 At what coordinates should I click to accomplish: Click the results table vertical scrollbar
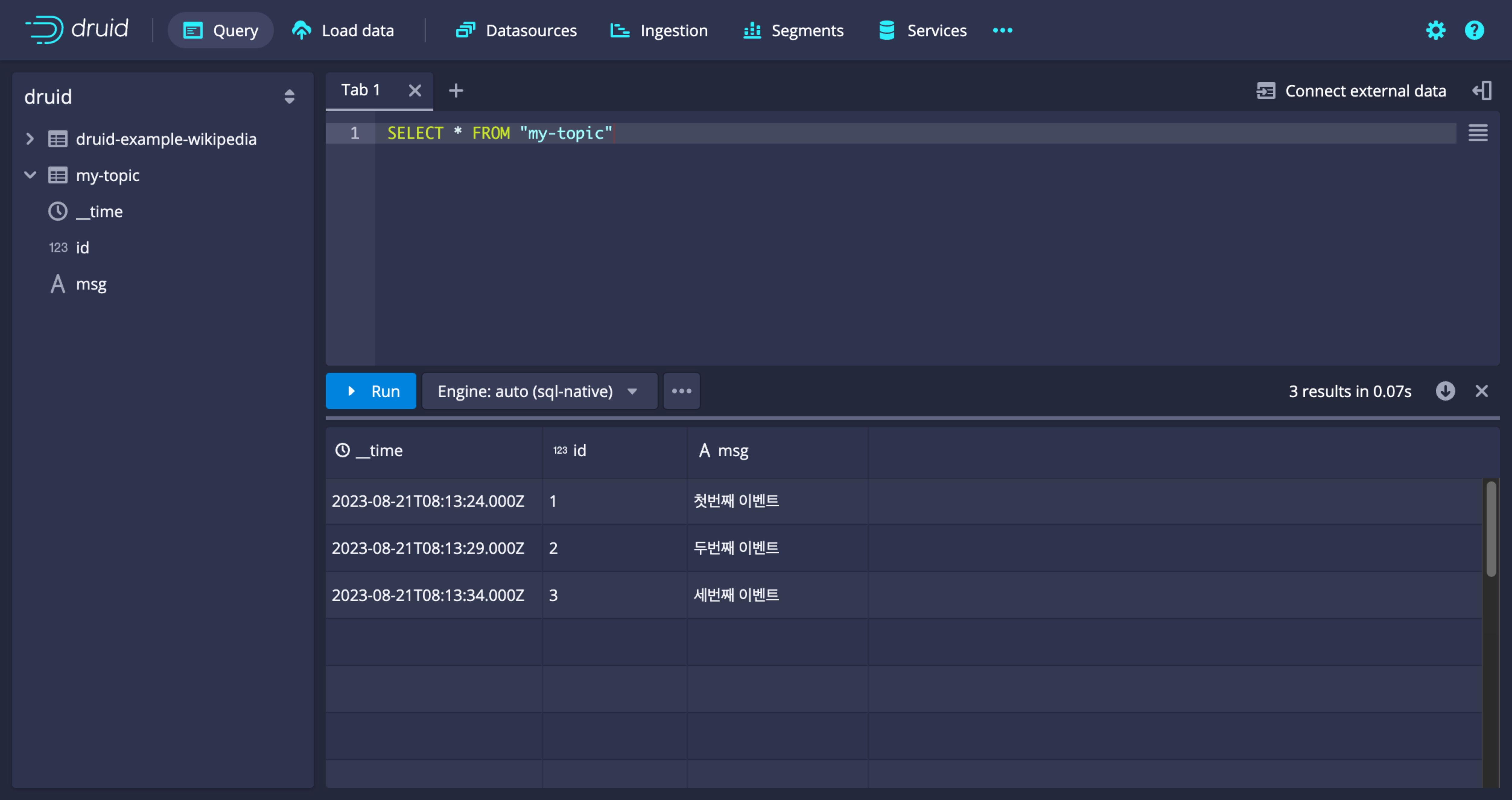pyautogui.click(x=1491, y=529)
